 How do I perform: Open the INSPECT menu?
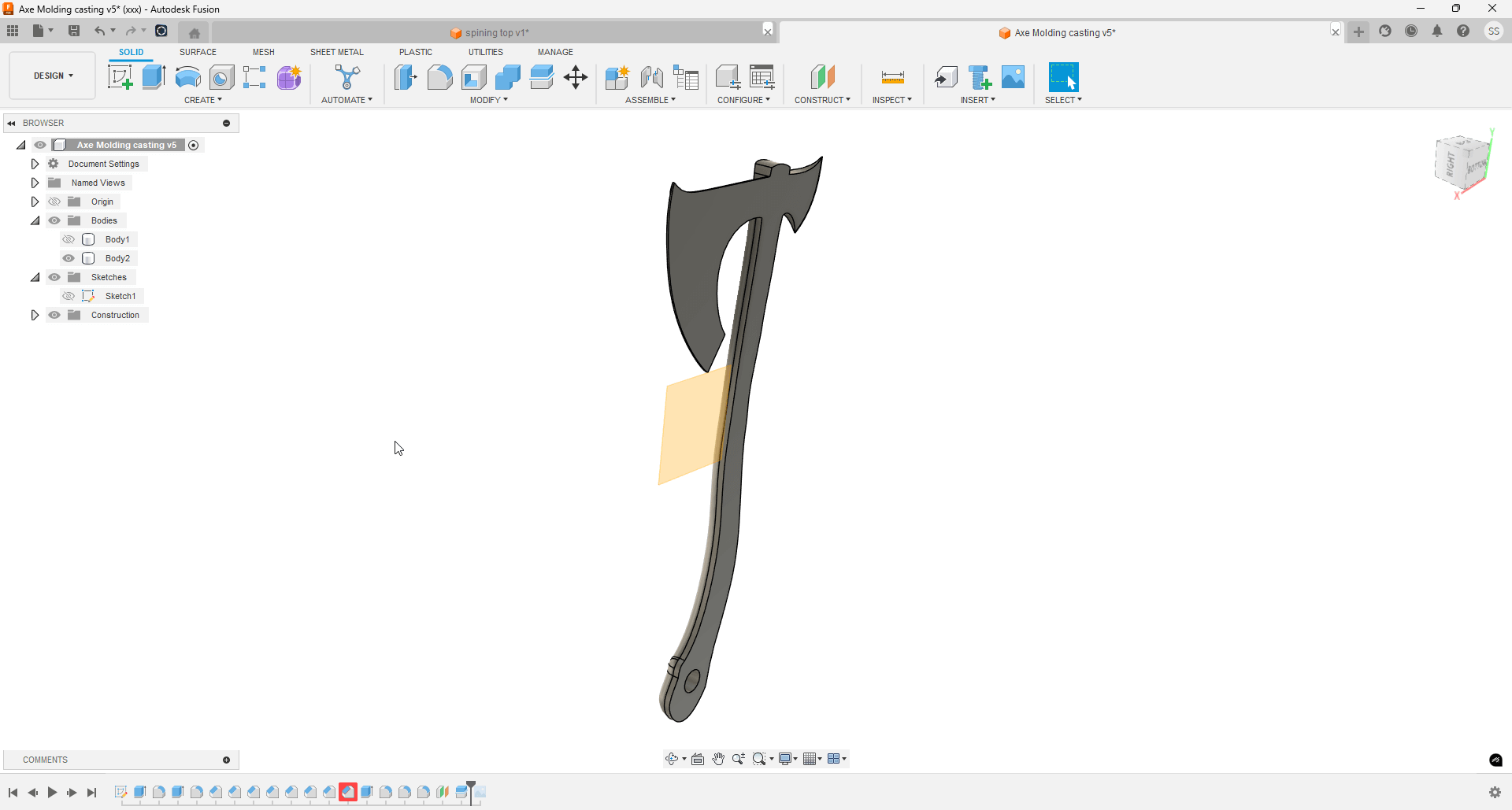coord(892,100)
